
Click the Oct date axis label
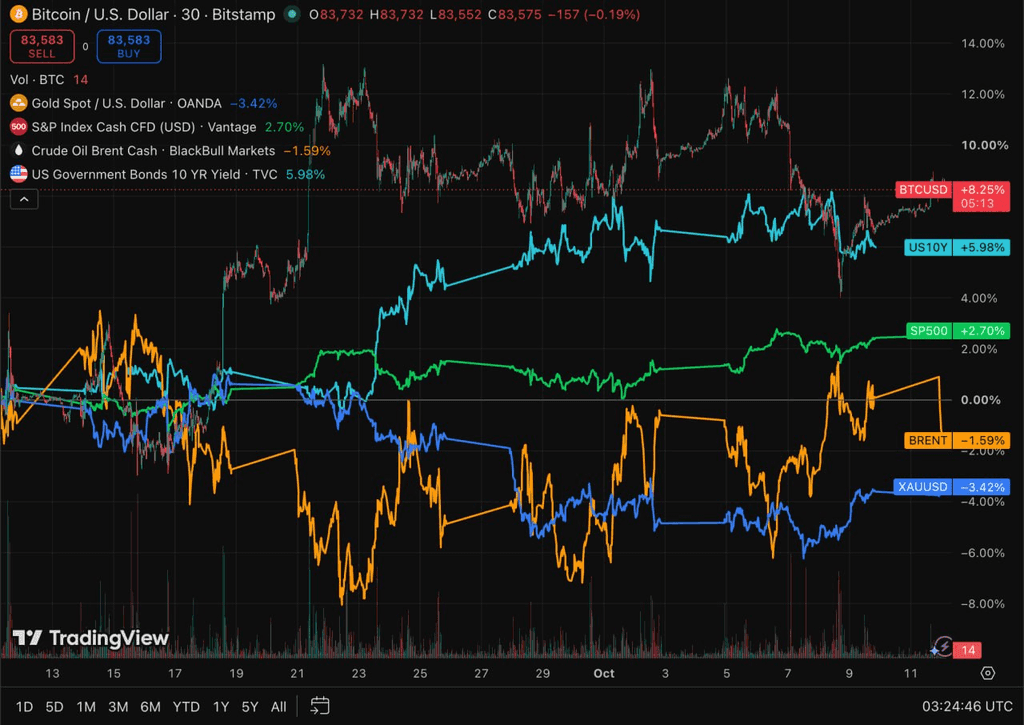pyautogui.click(x=603, y=673)
